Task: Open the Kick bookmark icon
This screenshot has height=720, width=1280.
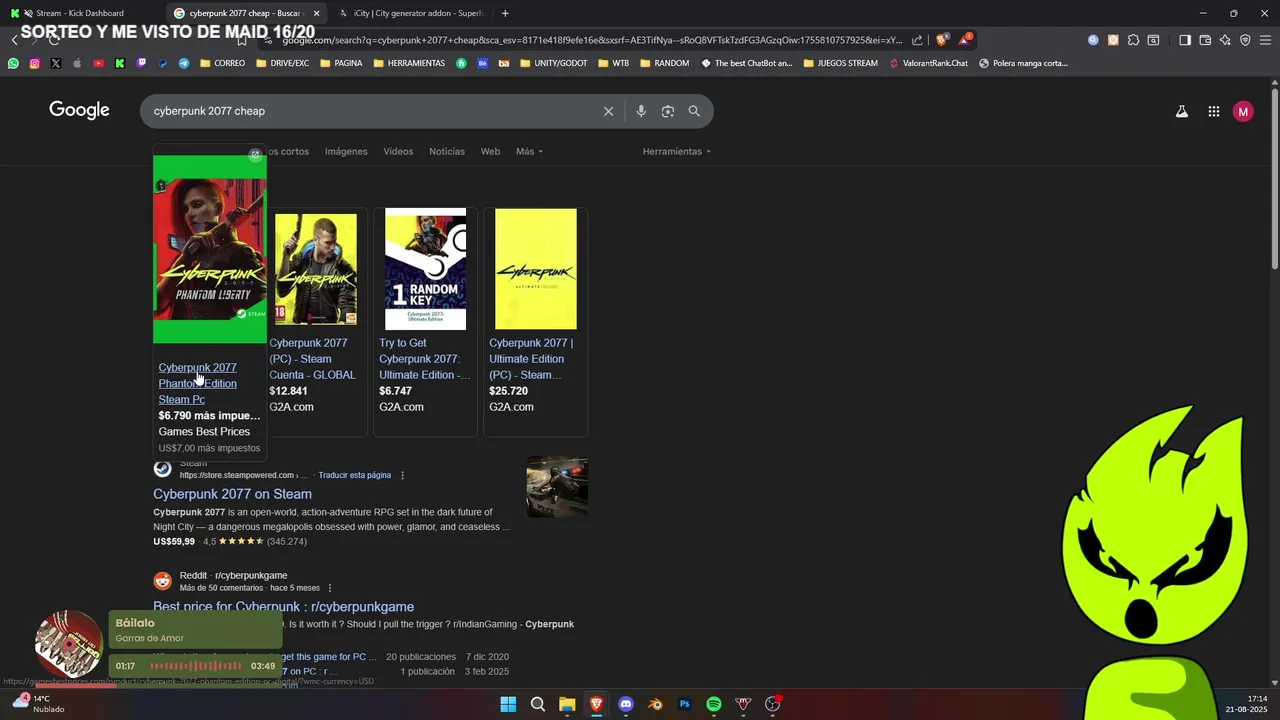Action: tap(120, 63)
